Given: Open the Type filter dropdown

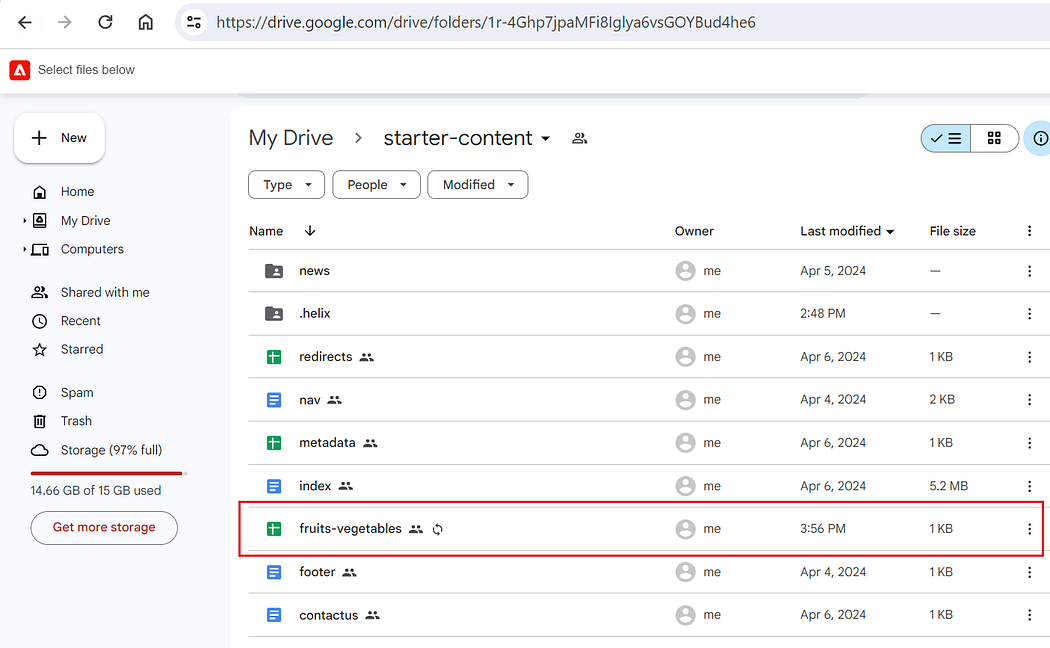Looking at the screenshot, I should coord(287,185).
